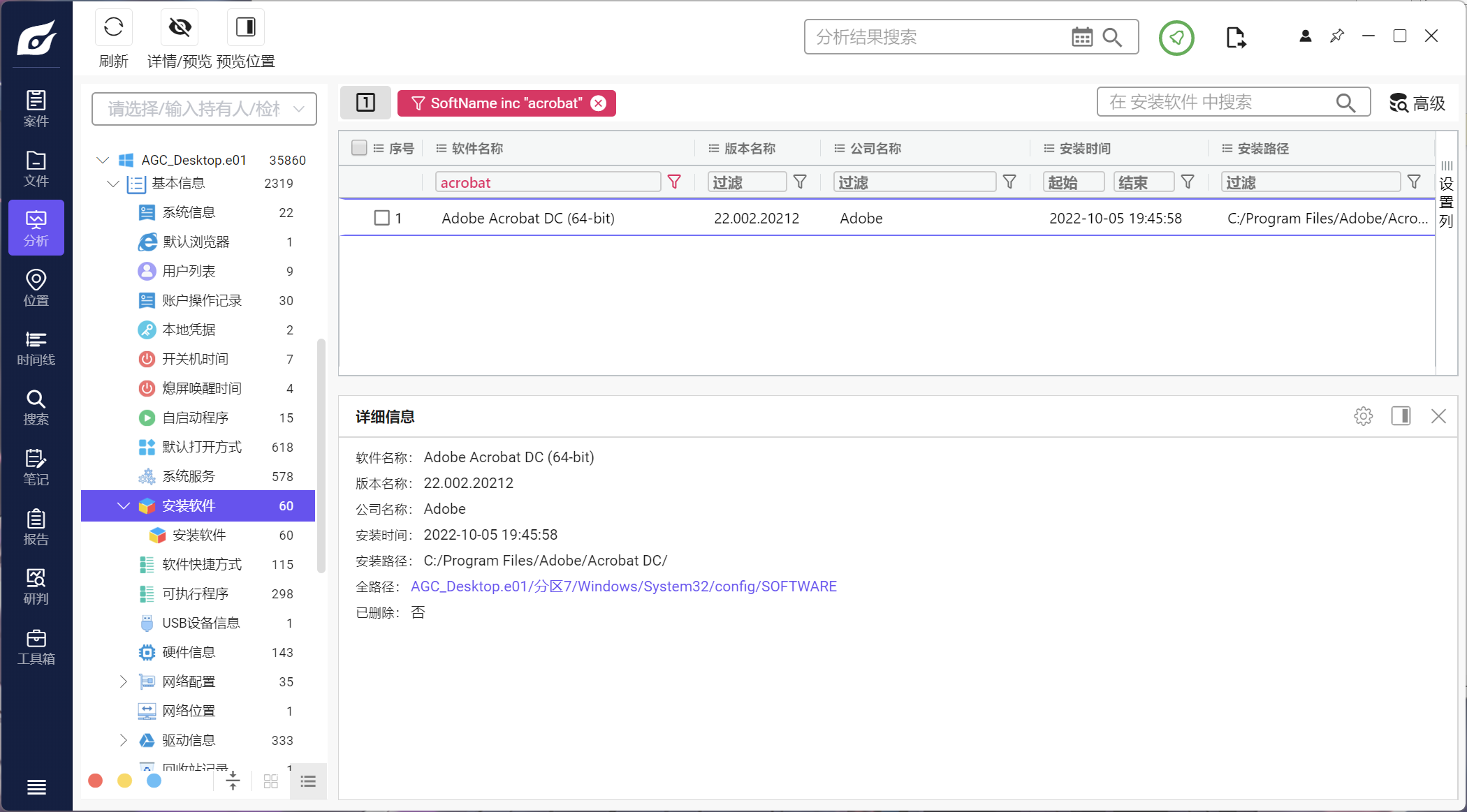Click the 刷新 refresh icon
Viewport: 1467px width, 812px height.
click(x=114, y=27)
